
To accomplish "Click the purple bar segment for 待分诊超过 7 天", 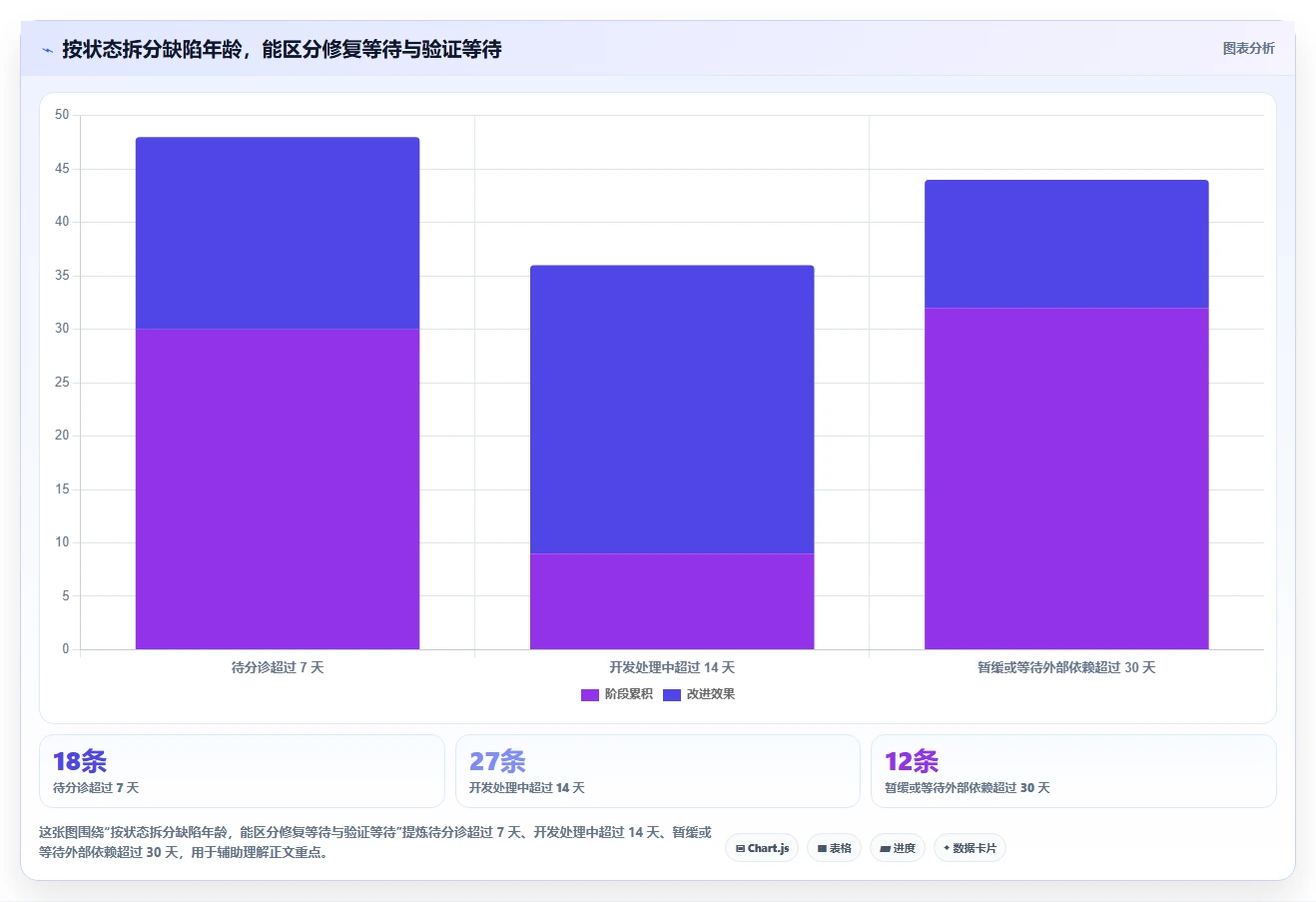I will coord(278,488).
